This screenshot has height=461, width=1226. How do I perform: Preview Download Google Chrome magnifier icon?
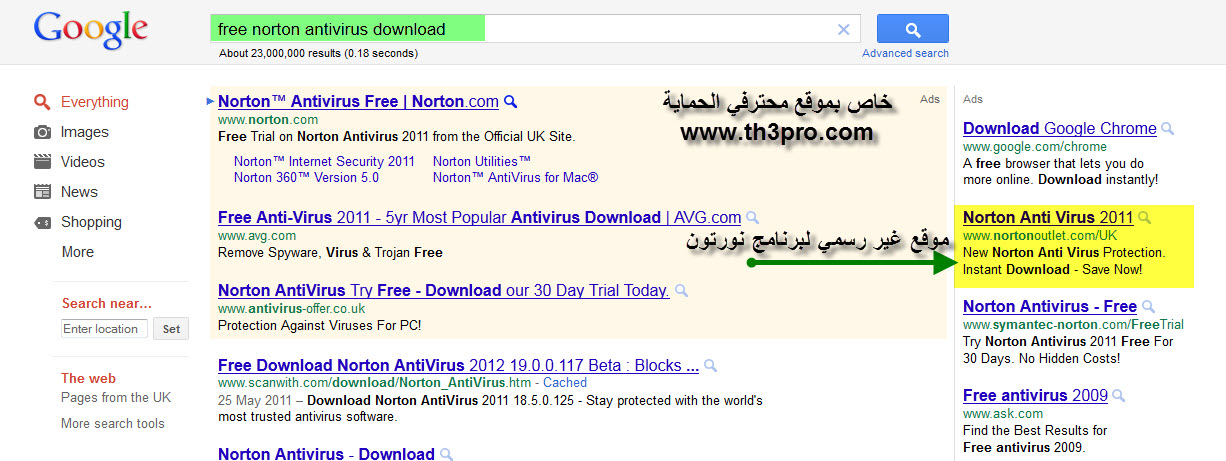click(1167, 128)
